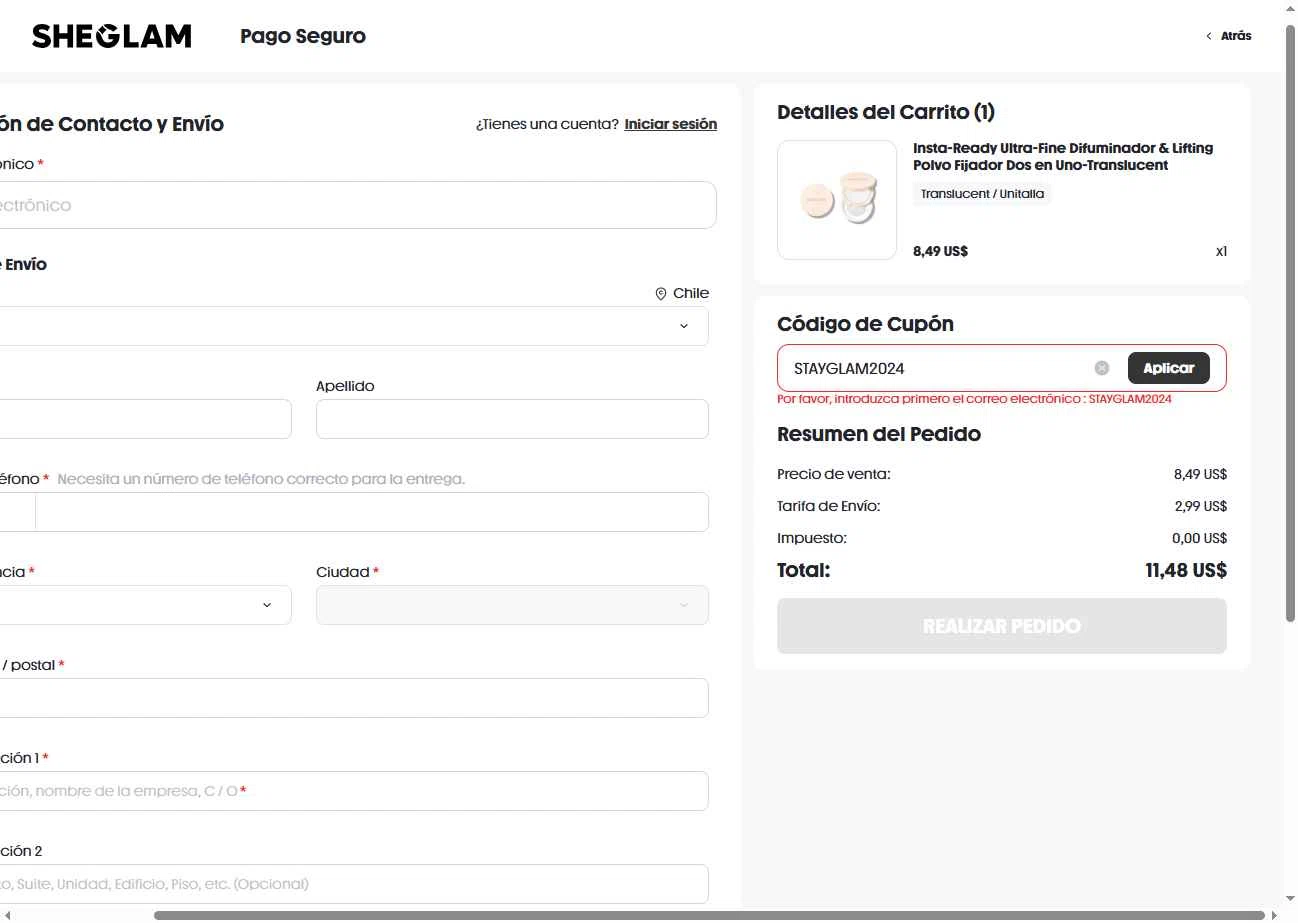Screen dimensions: 1298x923
Task: Click the Total amount 11,48 US$
Action: pos(1186,571)
